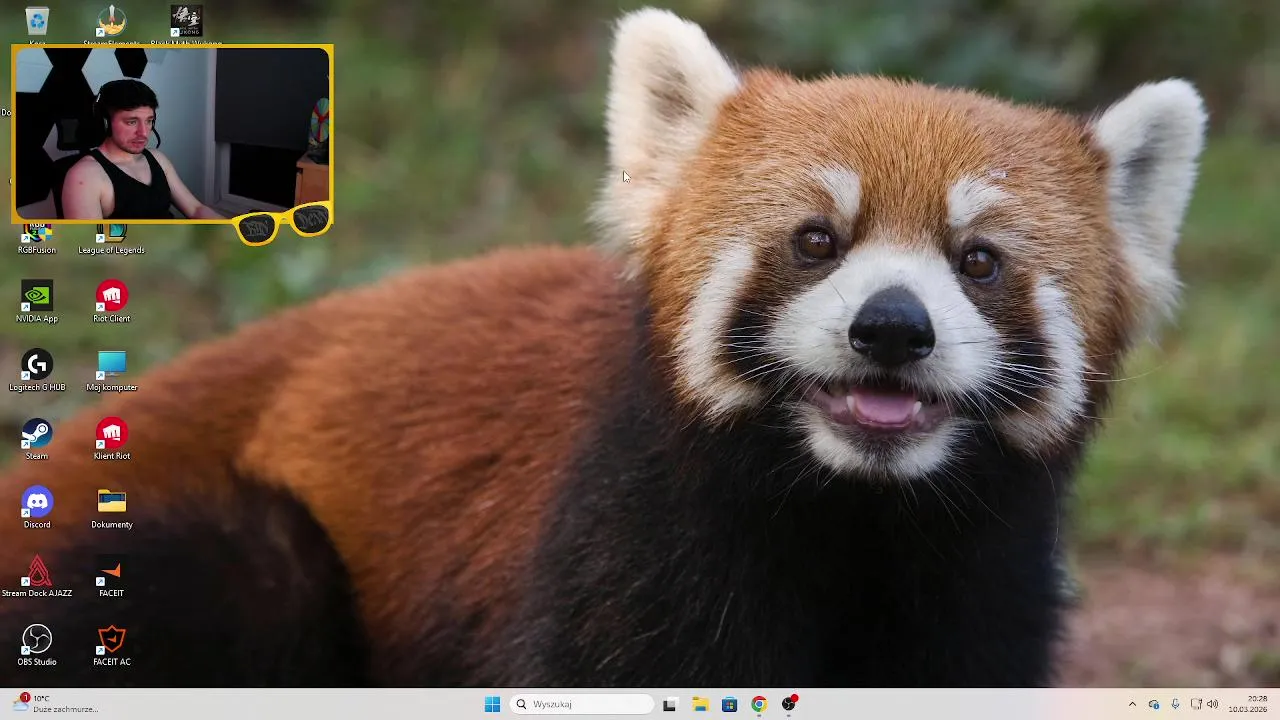Open the network status tray icon

coord(1196,704)
